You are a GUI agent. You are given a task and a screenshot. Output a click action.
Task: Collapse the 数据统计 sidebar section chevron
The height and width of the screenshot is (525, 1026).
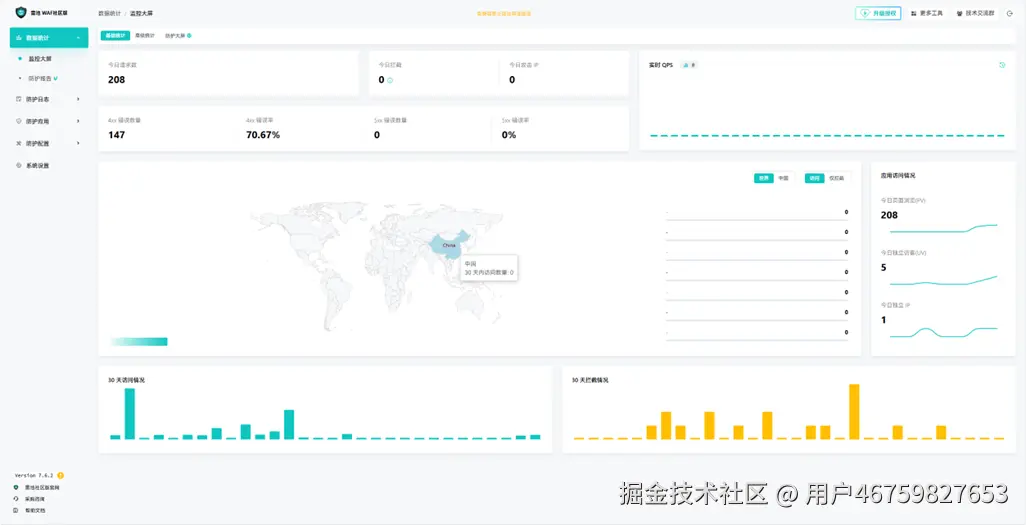pos(79,38)
